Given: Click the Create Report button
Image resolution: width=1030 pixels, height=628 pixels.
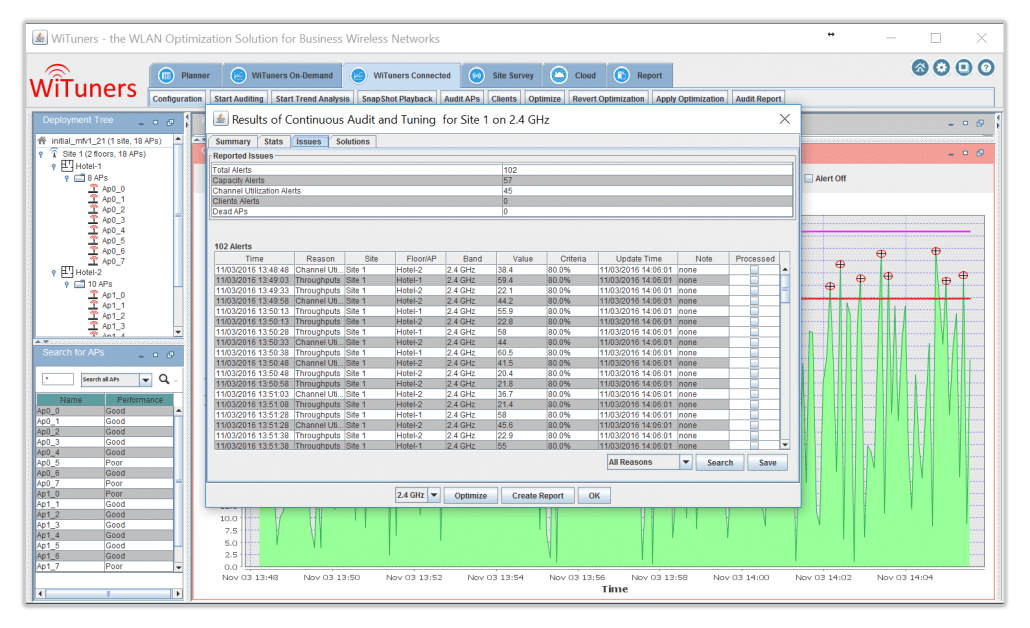Looking at the screenshot, I should pos(538,495).
